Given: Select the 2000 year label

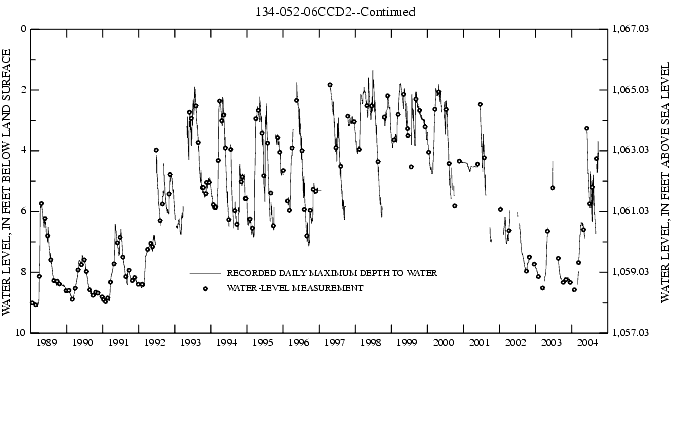Looking at the screenshot, I should click(443, 342).
